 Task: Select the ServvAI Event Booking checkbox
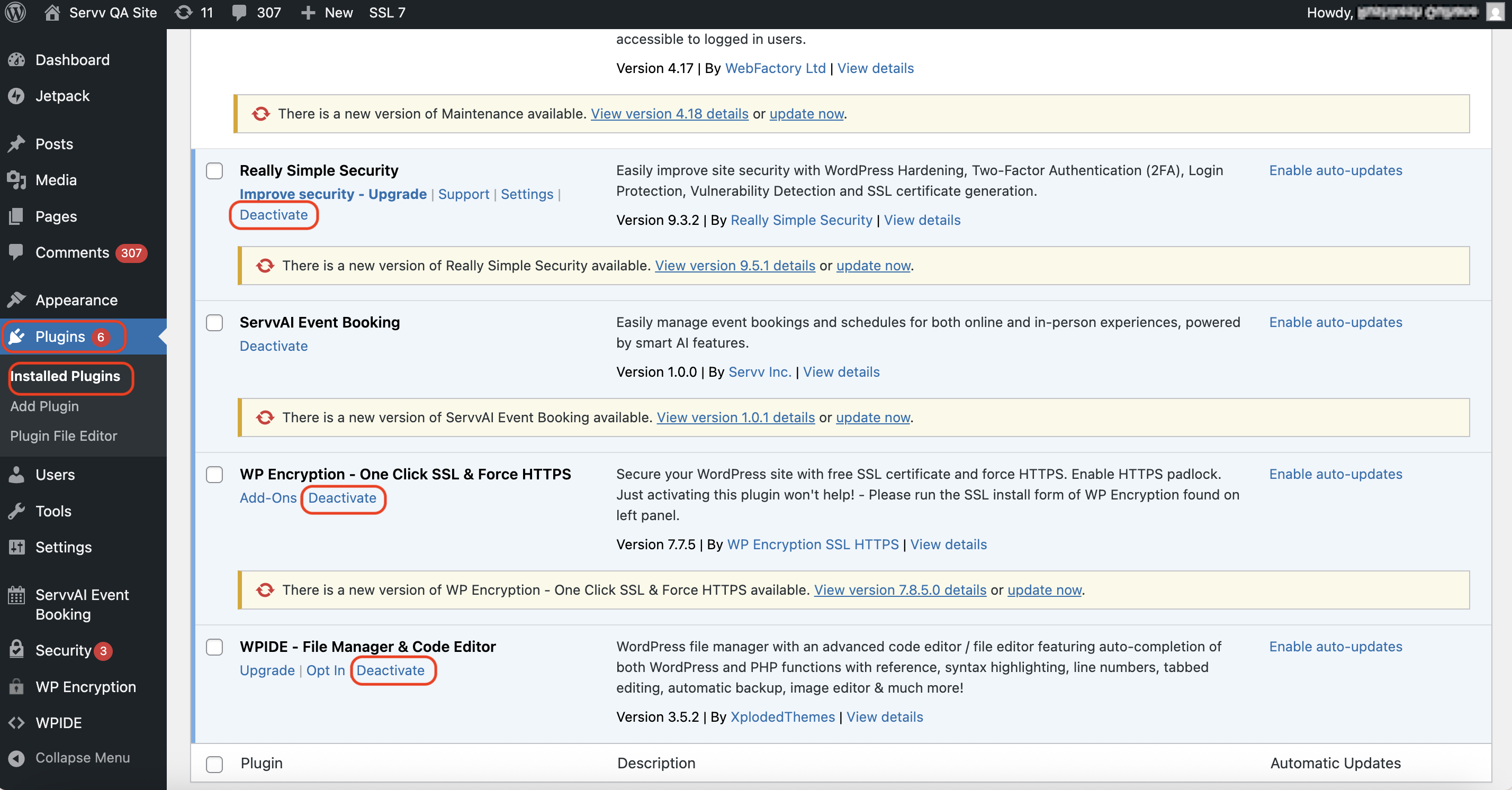214,323
